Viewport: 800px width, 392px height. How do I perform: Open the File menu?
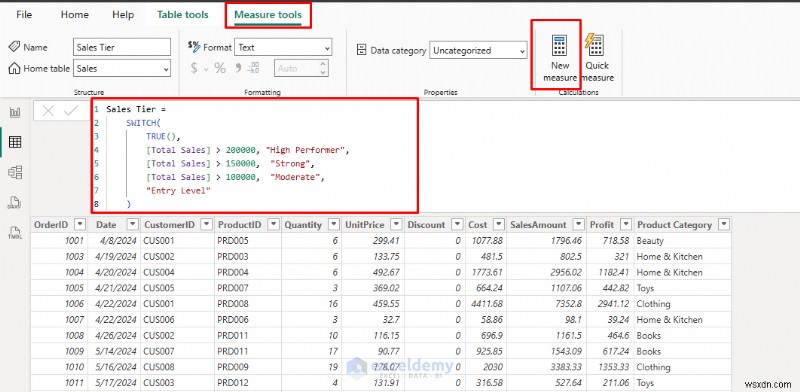24,15
